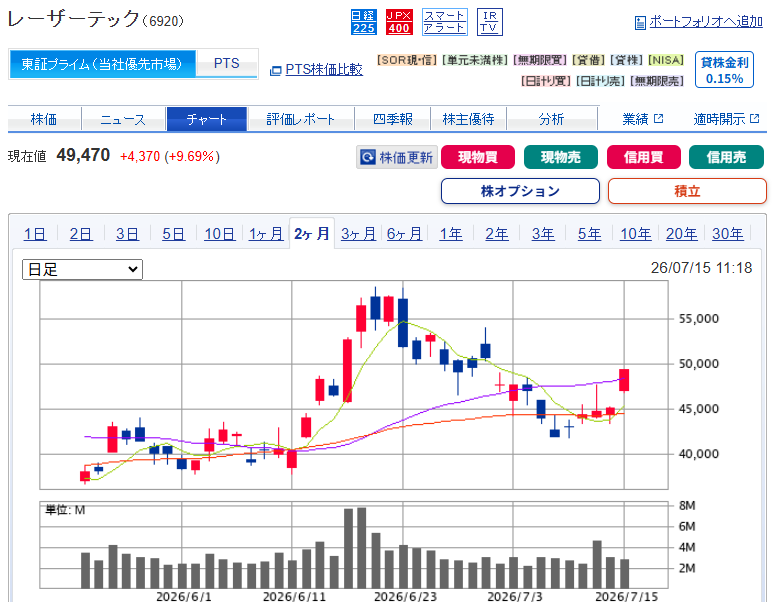The height and width of the screenshot is (602, 772).
Task: Open the 分析 tab
Action: click(551, 119)
